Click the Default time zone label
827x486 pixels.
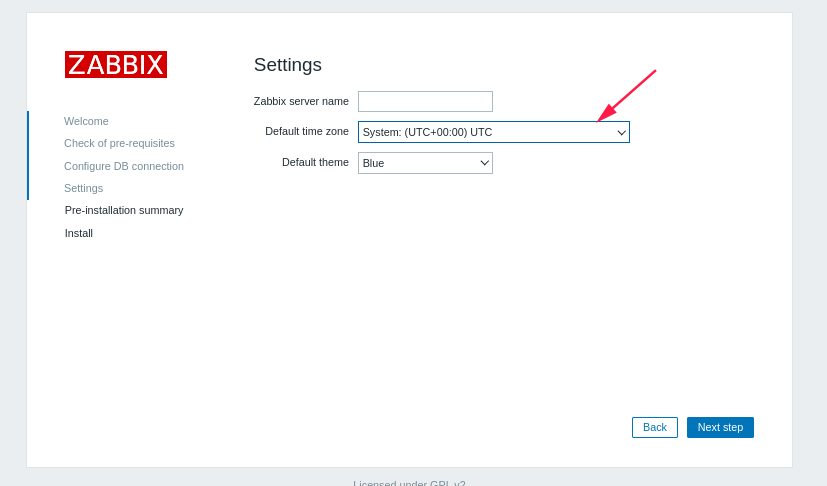click(307, 131)
